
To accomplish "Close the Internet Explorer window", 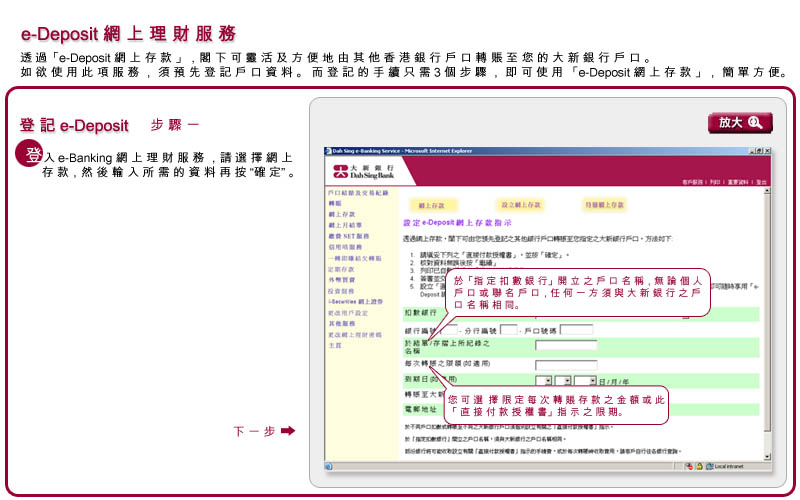I will (767, 151).
